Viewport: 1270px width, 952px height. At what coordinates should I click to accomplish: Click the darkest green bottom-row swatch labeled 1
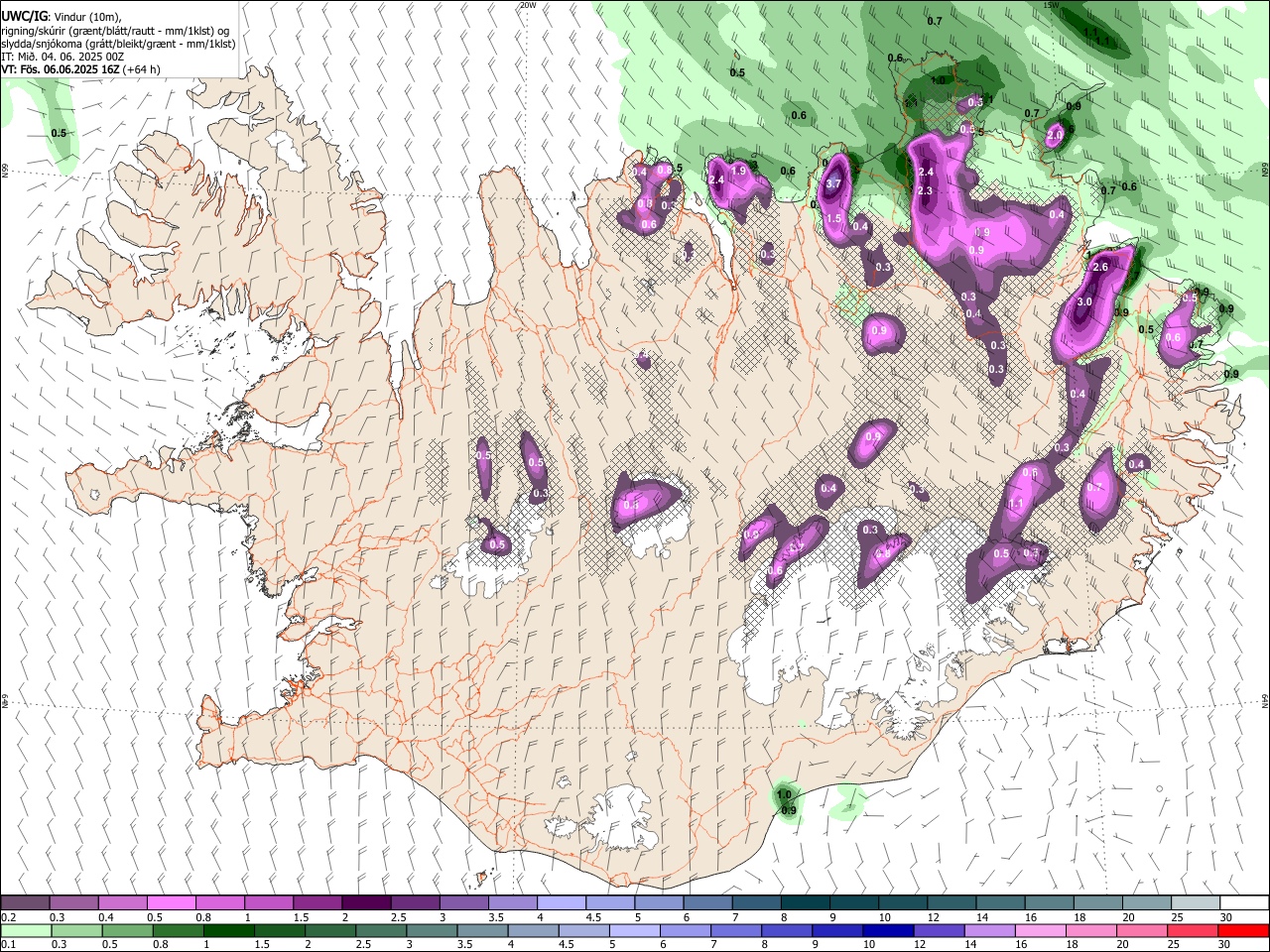coord(229,930)
